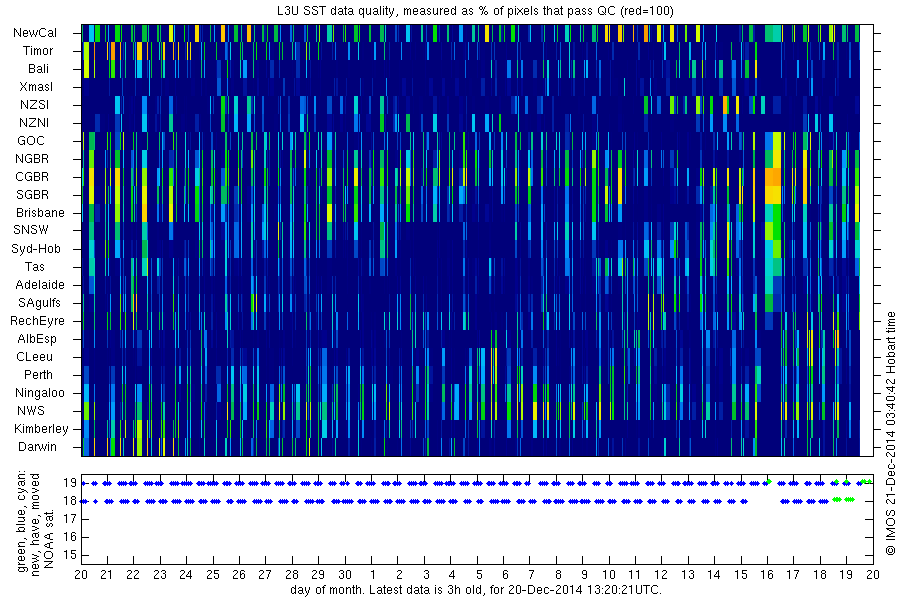The height and width of the screenshot is (600, 900).
Task: Click the NewCal region label
Action: pos(35,33)
